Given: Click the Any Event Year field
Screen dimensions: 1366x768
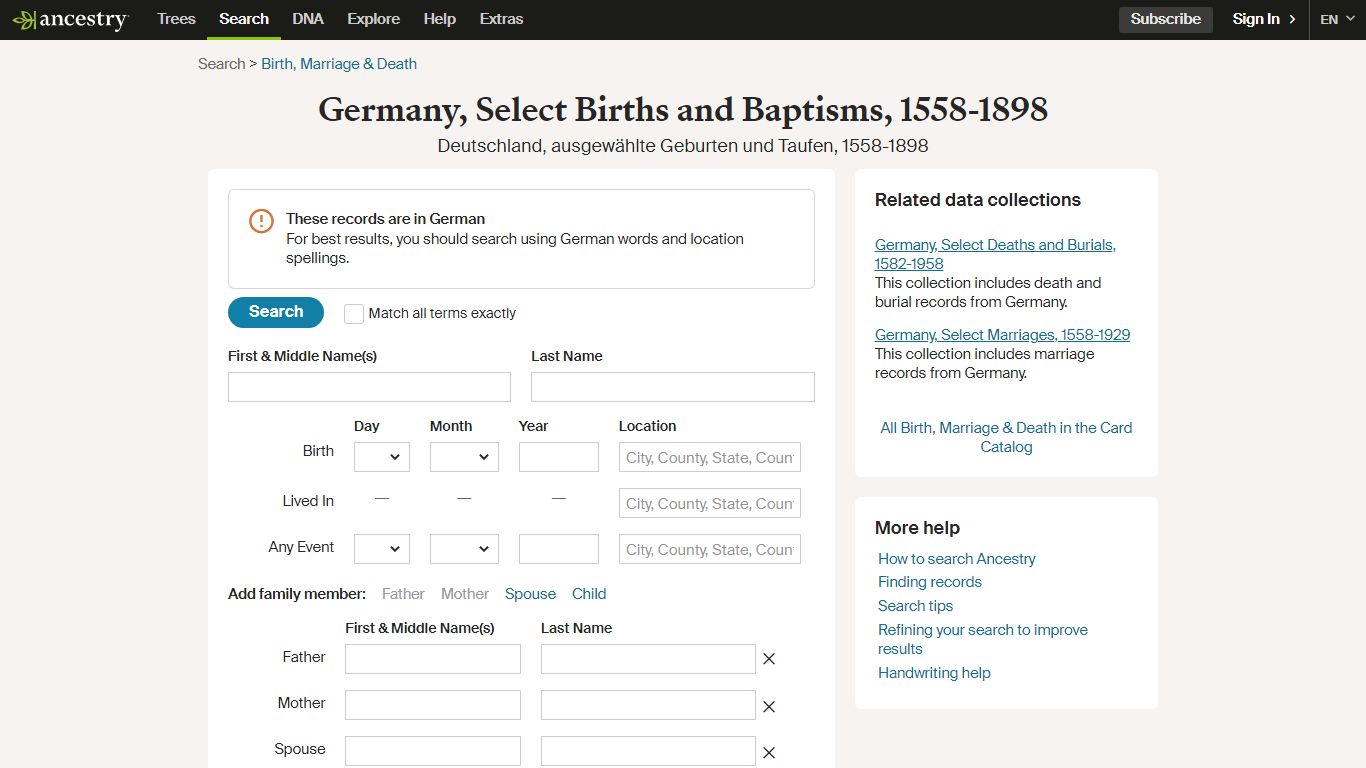Looking at the screenshot, I should 559,549.
